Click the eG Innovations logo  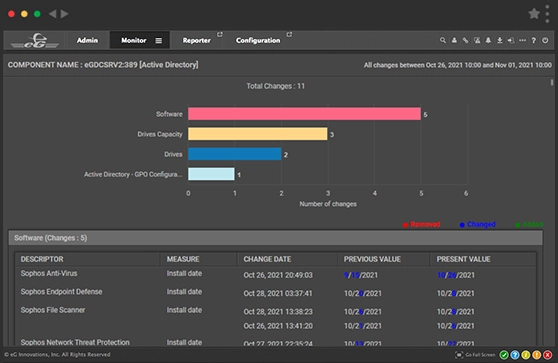(x=35, y=41)
